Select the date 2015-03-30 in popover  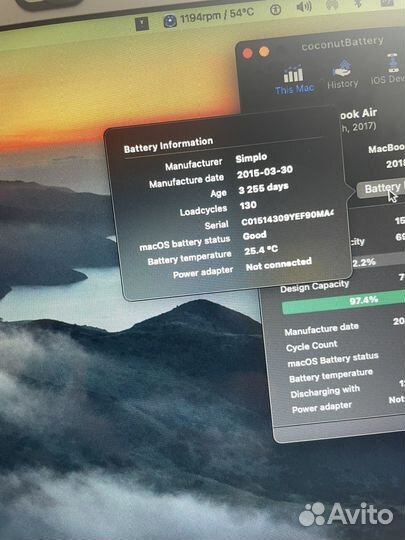(x=264, y=172)
